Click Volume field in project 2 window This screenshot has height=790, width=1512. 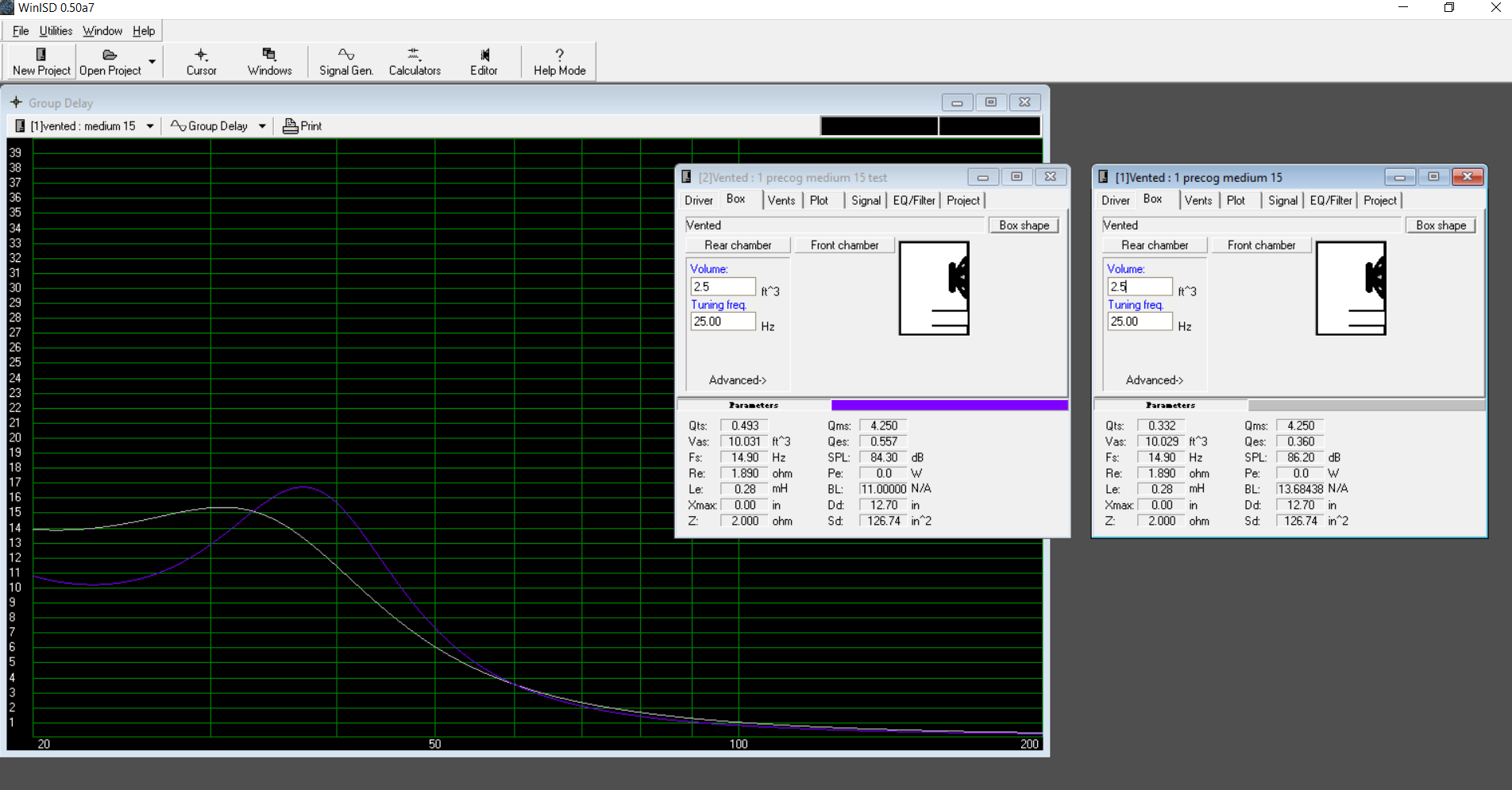pos(723,287)
